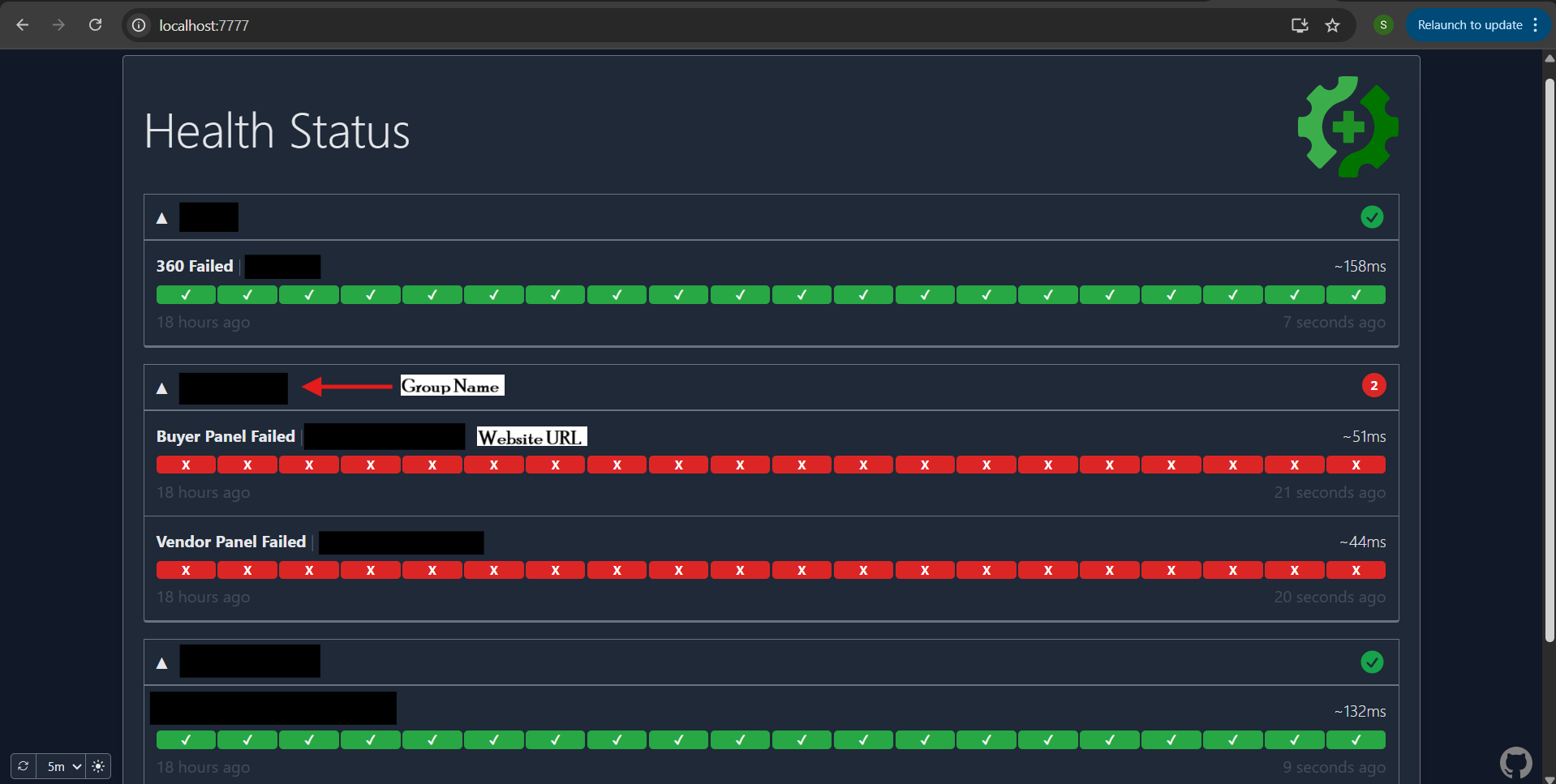Click first red X in Vendor Panel row

pos(186,570)
